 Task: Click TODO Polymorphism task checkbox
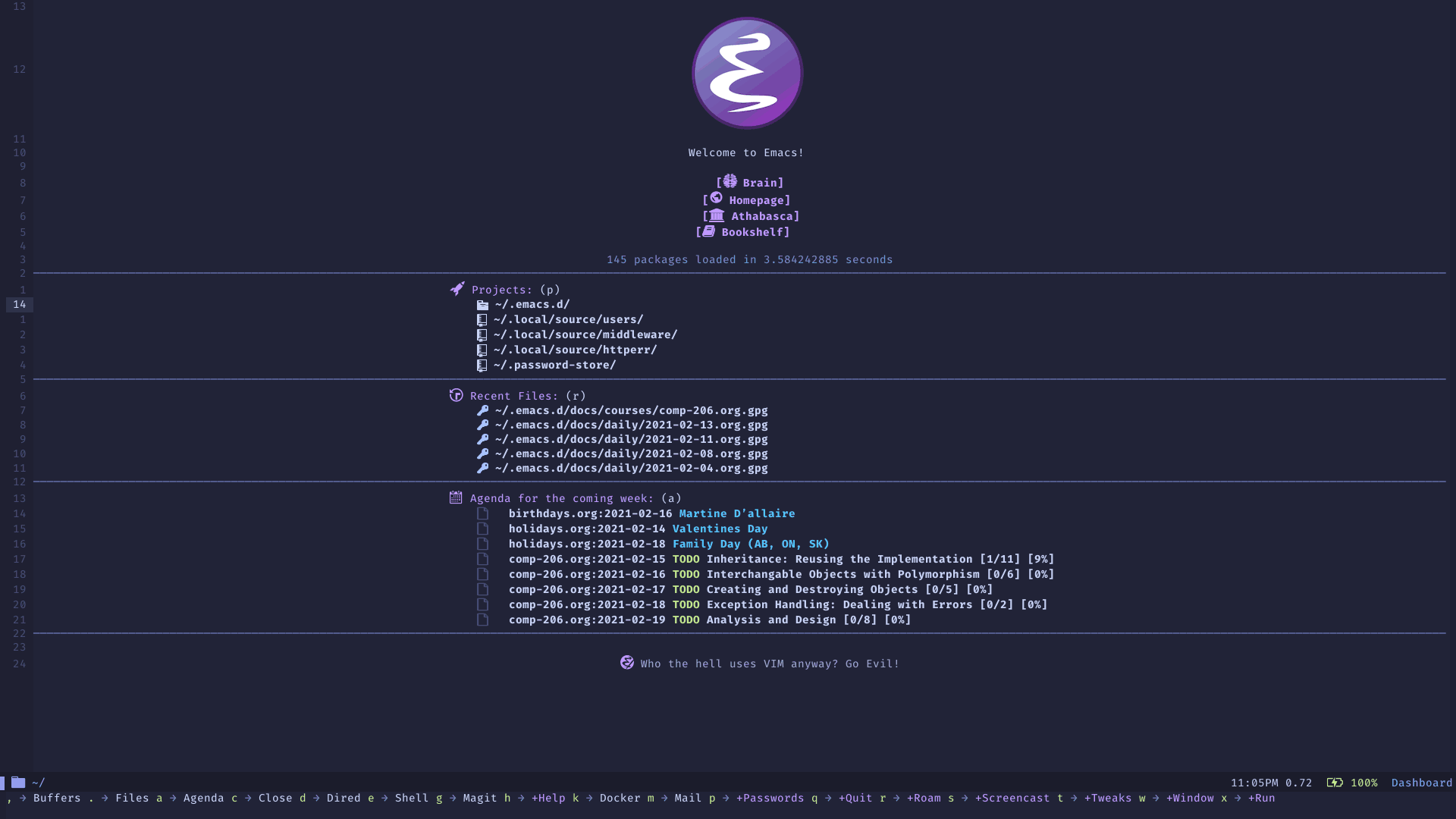click(x=483, y=574)
